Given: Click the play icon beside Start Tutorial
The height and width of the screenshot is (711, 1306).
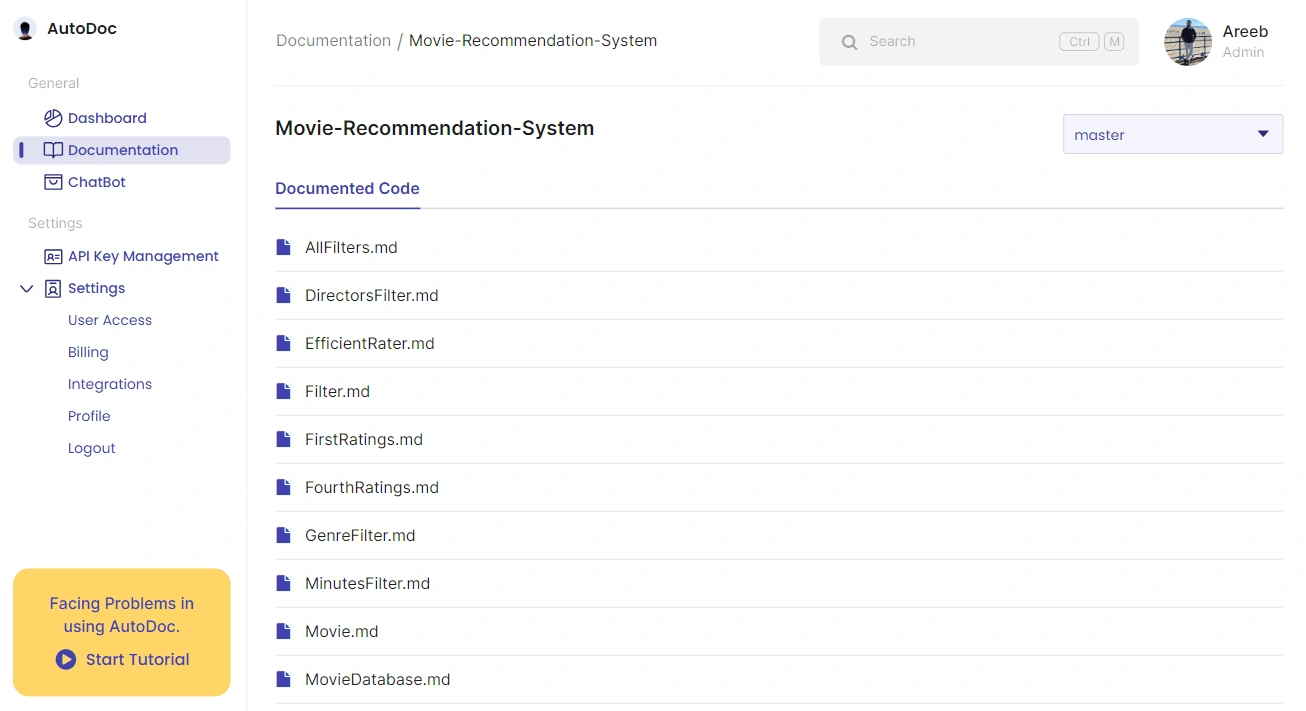Looking at the screenshot, I should click(66, 659).
